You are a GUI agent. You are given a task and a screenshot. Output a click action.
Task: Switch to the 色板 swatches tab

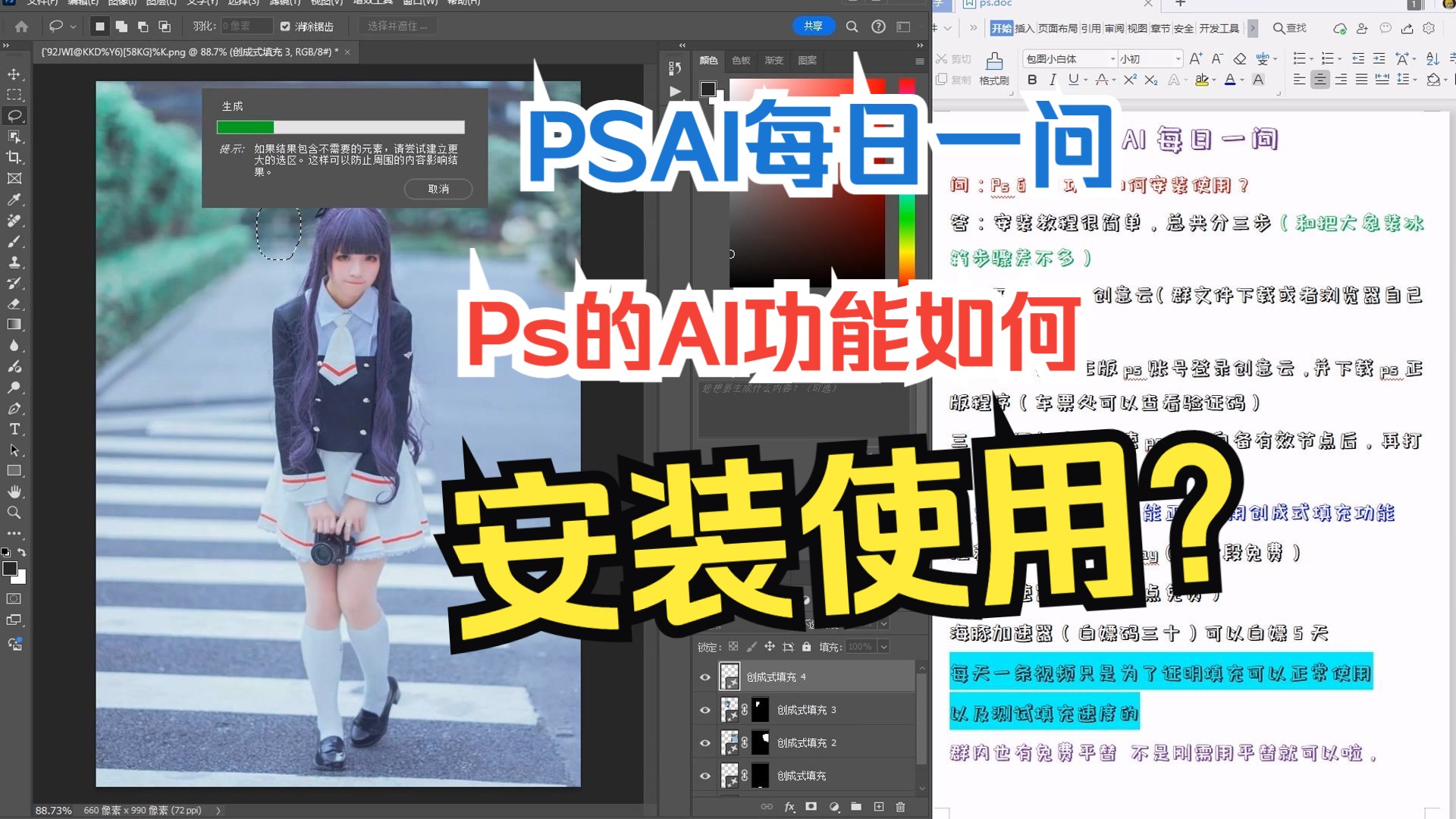point(741,61)
